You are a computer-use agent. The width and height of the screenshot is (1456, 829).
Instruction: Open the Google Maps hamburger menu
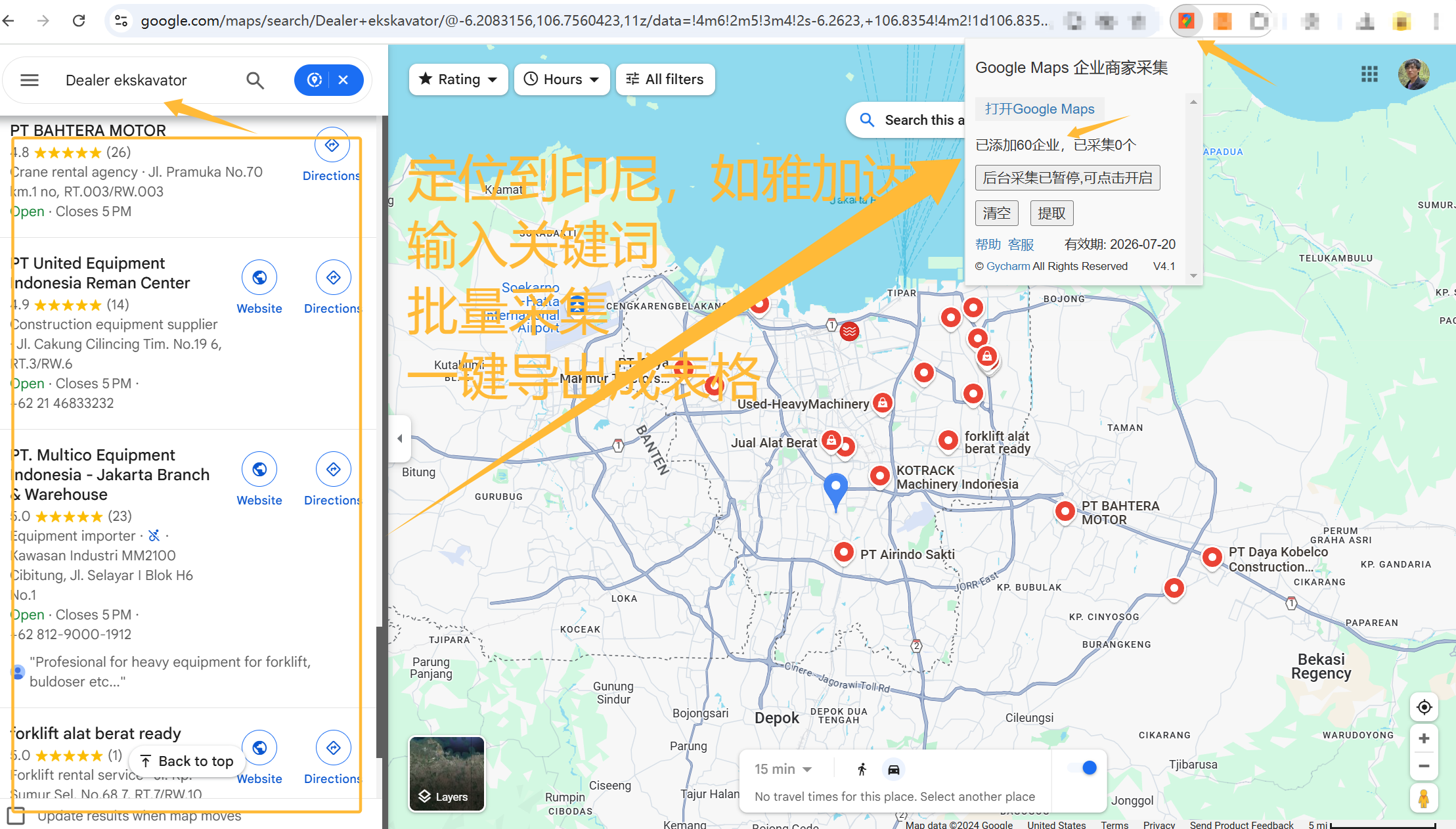point(30,80)
